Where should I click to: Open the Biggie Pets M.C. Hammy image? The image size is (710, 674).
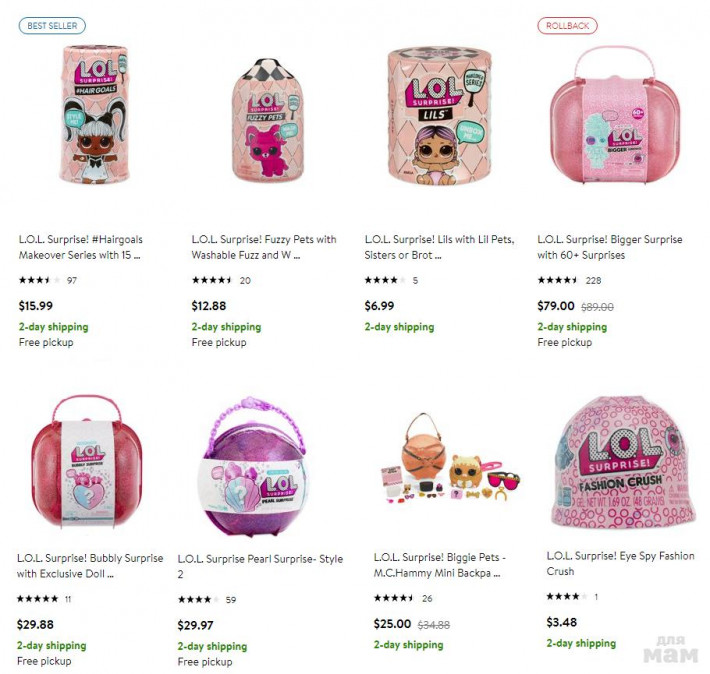tap(450, 458)
